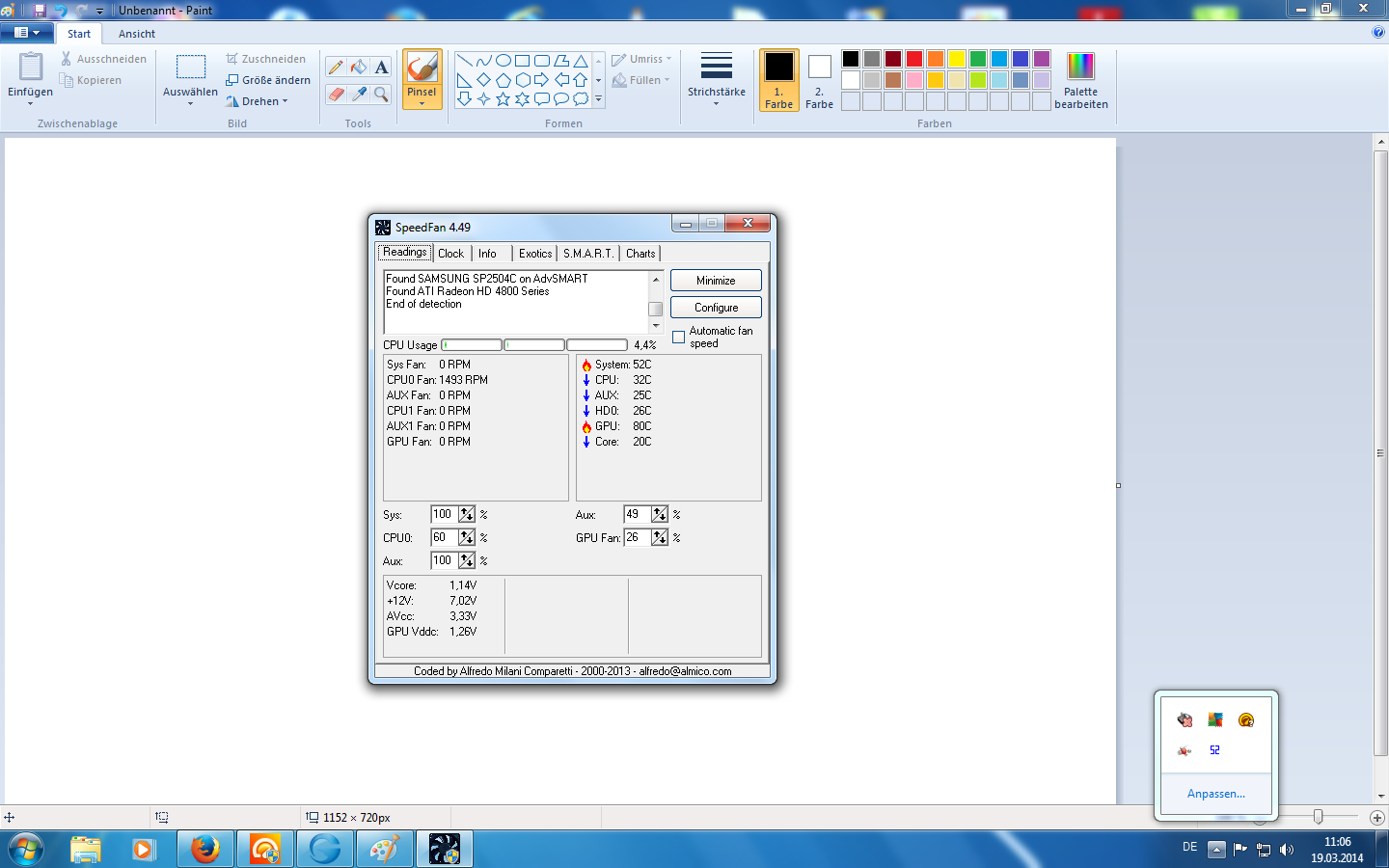Open Windows Media Player from taskbar
Screen dimensions: 1389x868
tap(146, 849)
